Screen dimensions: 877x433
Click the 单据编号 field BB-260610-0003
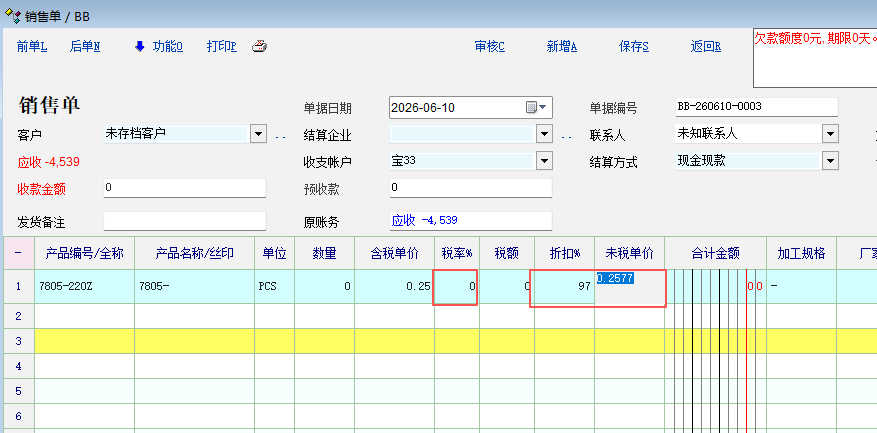pos(757,107)
